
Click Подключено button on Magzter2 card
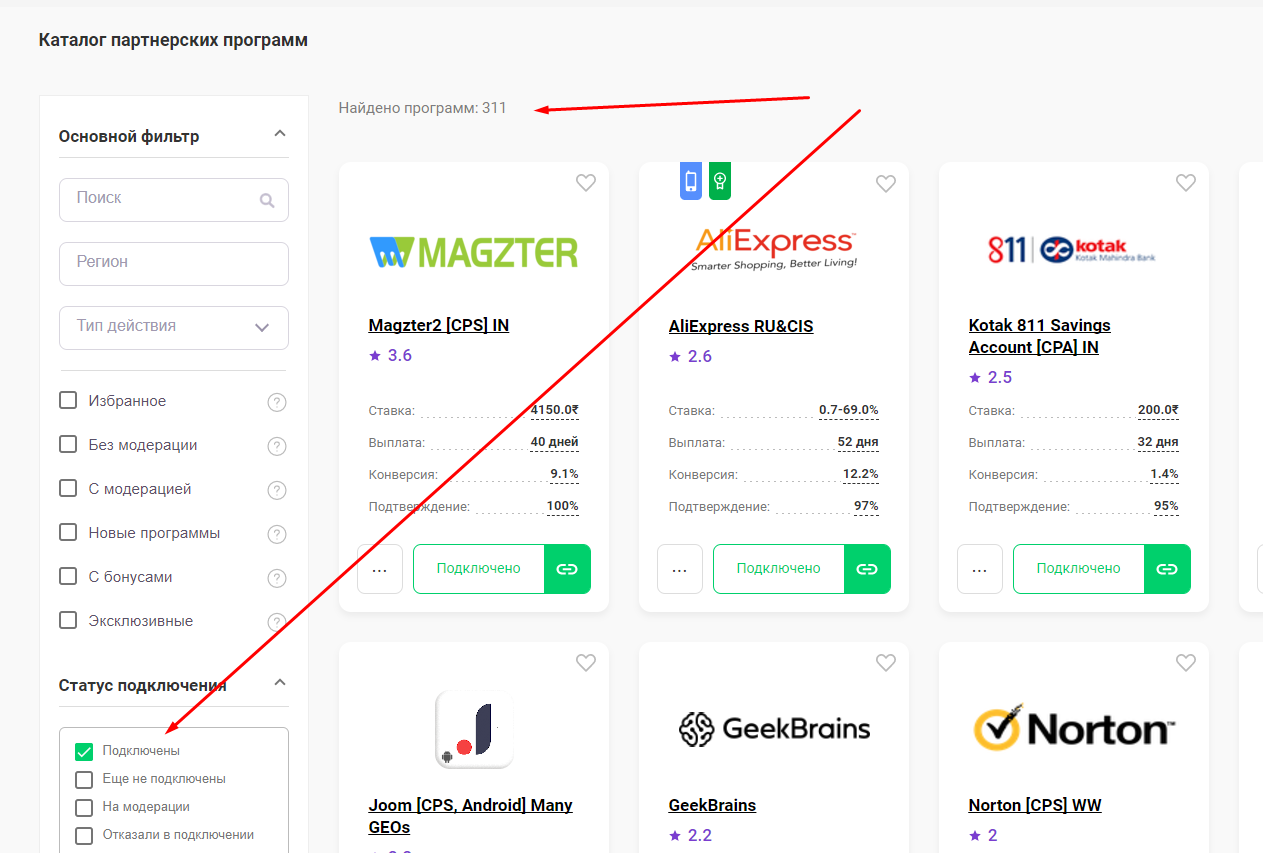tap(479, 569)
